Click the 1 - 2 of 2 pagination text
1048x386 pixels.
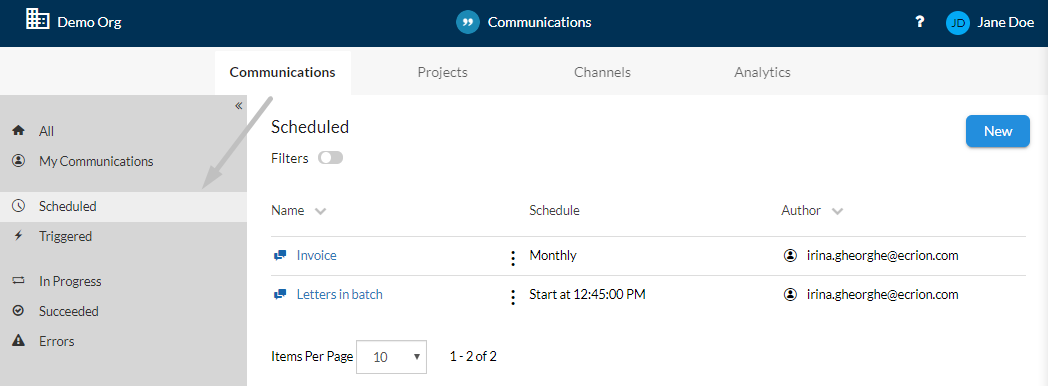tap(473, 357)
